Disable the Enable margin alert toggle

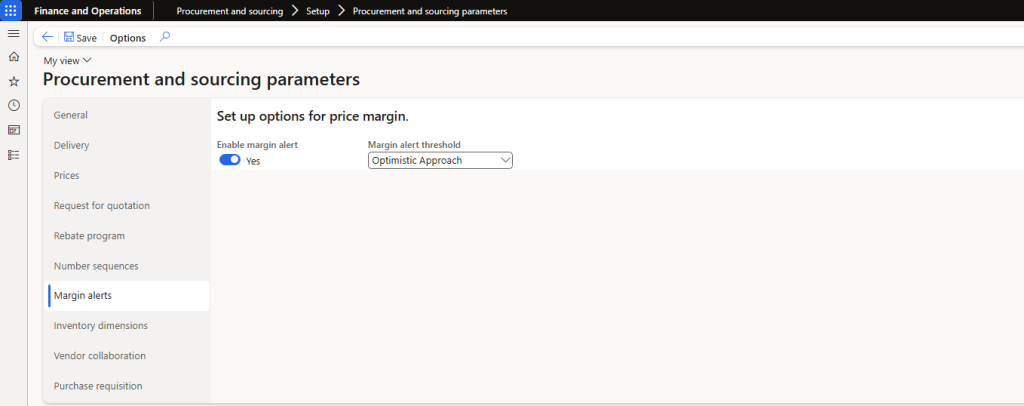[x=230, y=160]
